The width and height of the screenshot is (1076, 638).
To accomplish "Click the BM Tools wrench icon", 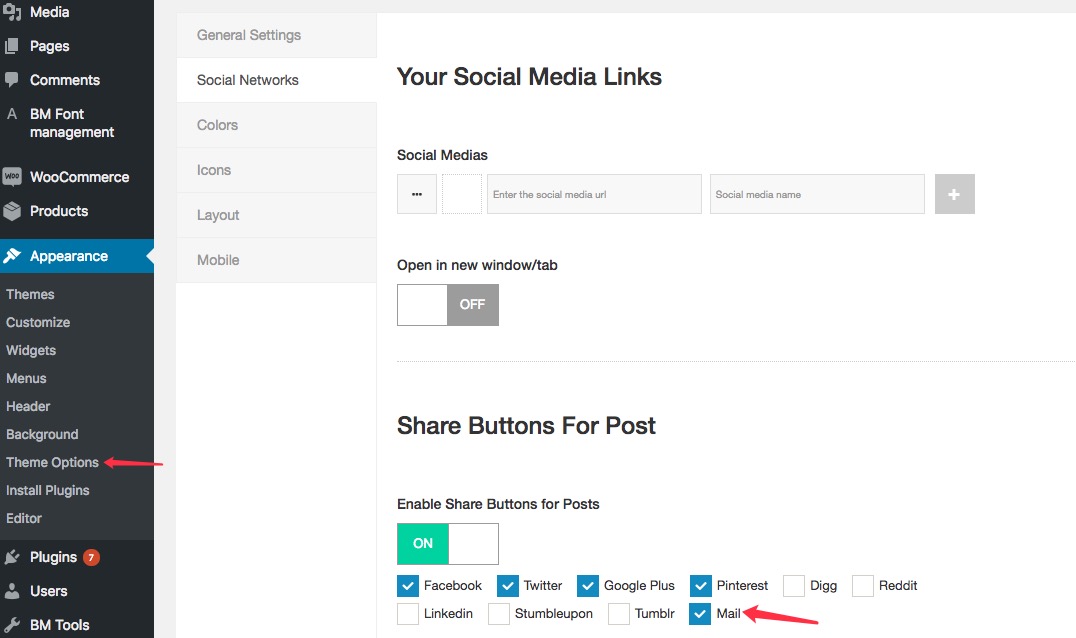I will (x=12, y=625).
